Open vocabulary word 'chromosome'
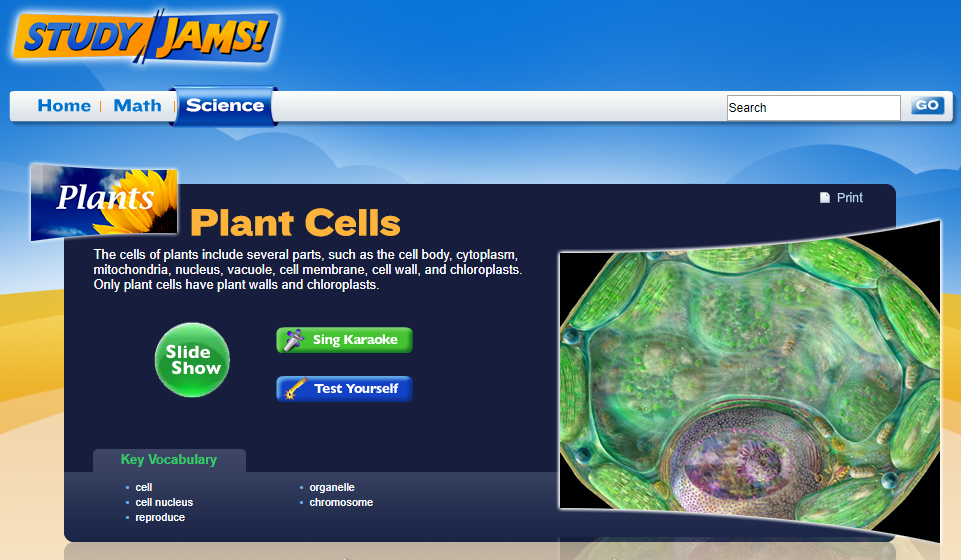 (341, 502)
